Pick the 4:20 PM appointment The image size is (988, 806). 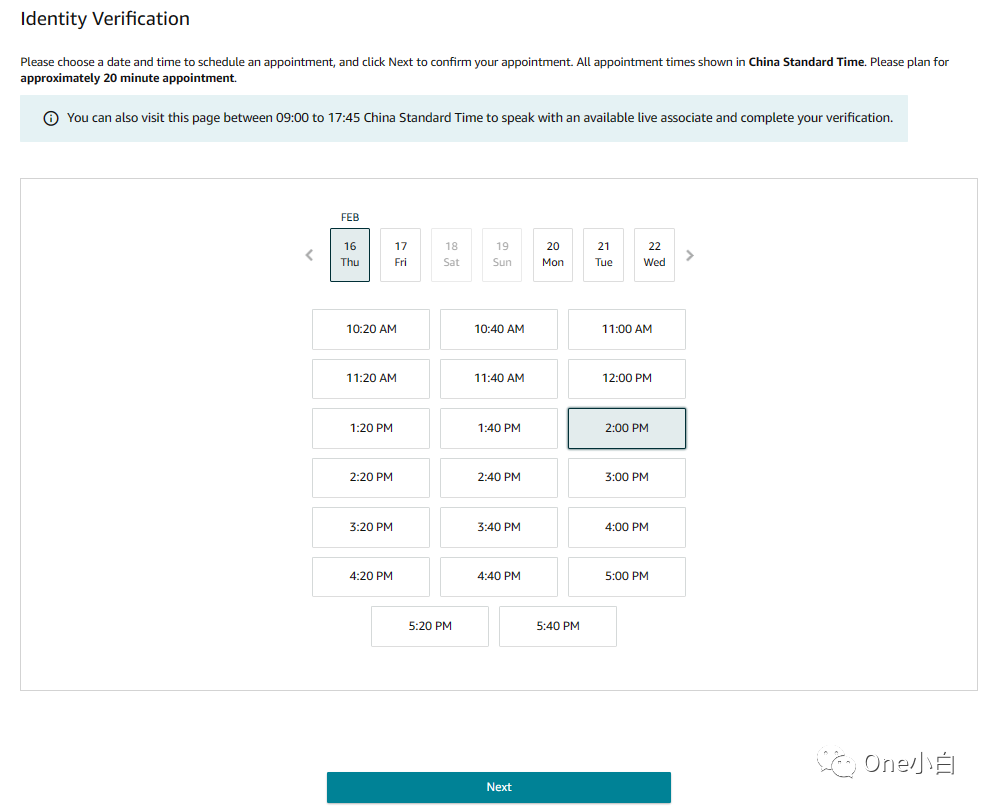coord(371,576)
